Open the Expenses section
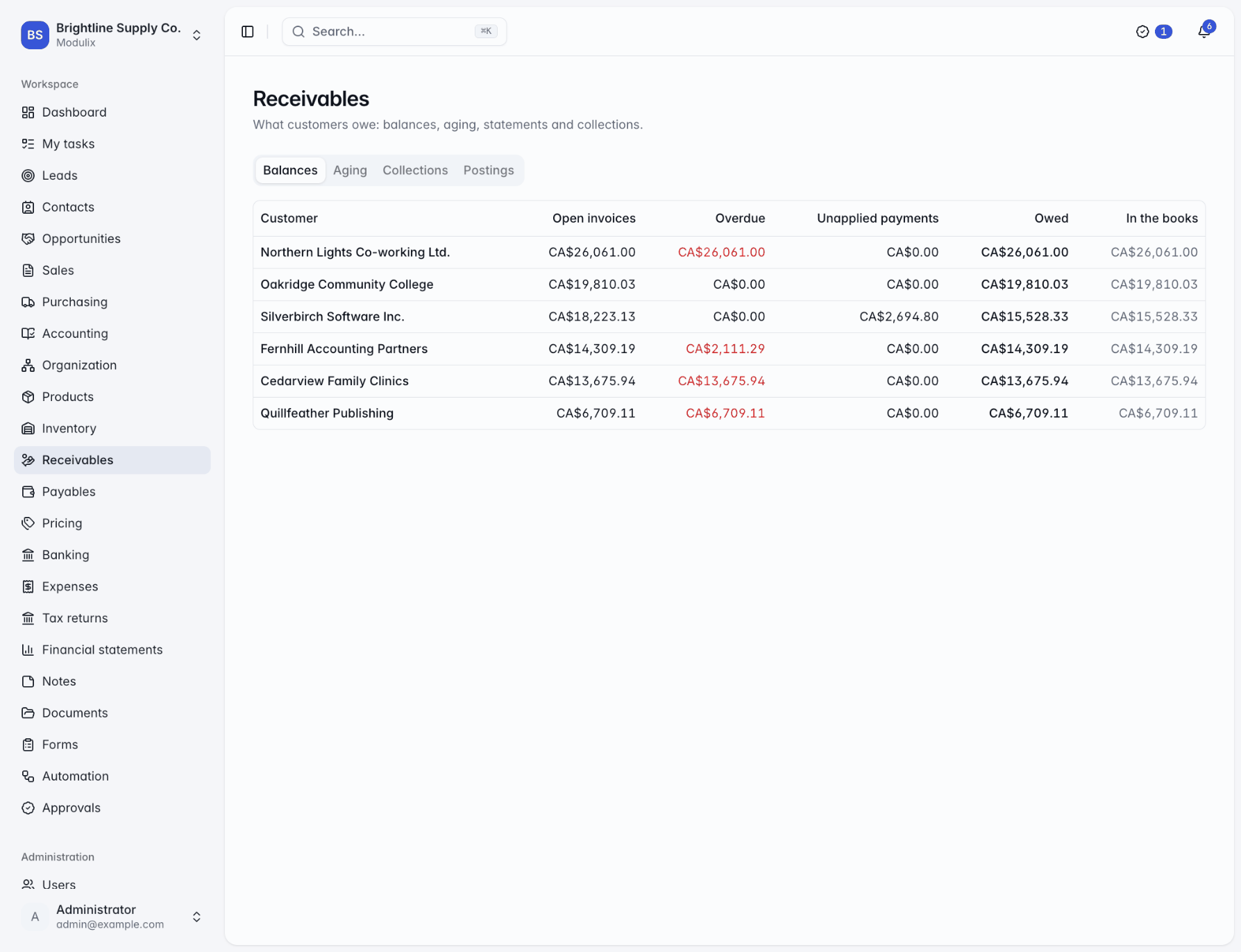Viewport: 1241px width, 952px height. tap(112, 587)
